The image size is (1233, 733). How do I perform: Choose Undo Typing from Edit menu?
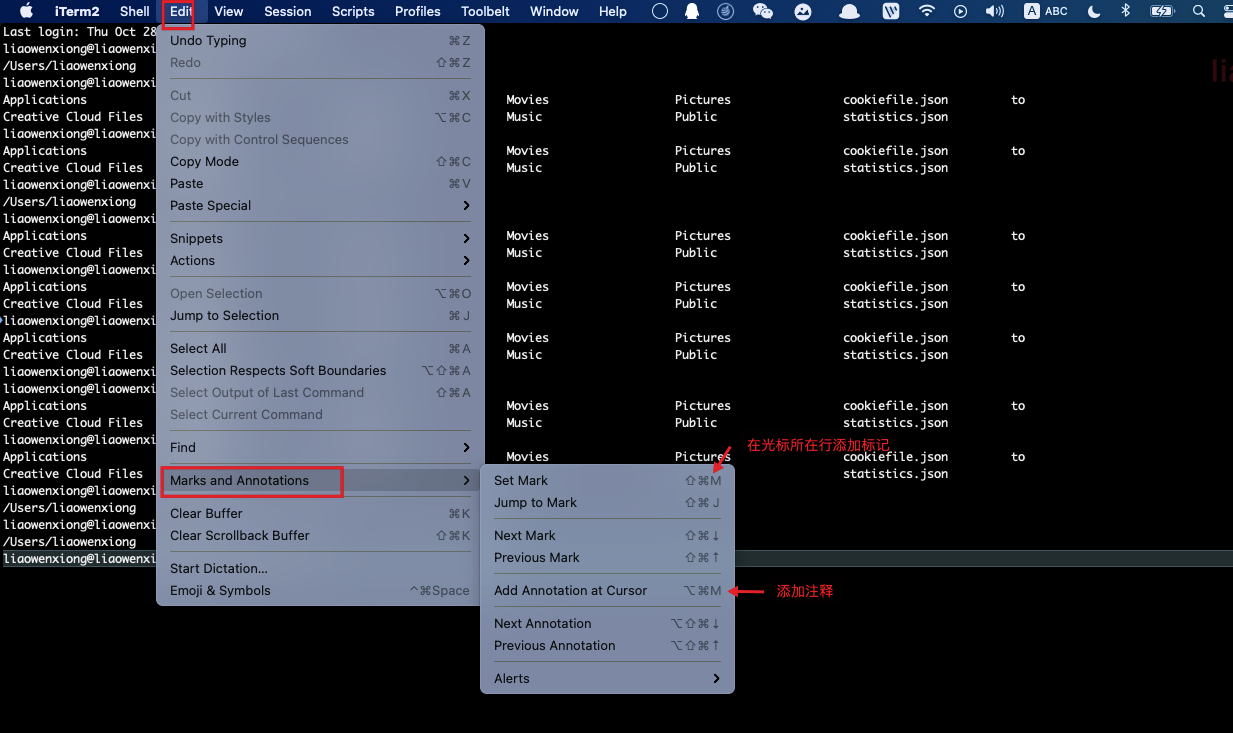coord(320,41)
